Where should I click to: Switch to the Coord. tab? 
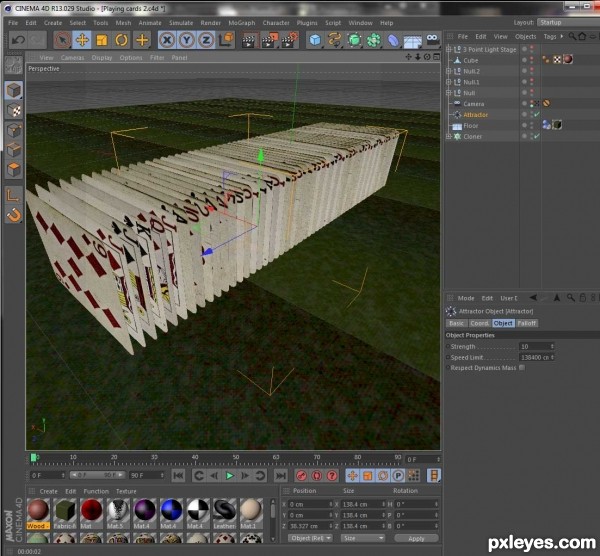pos(479,323)
